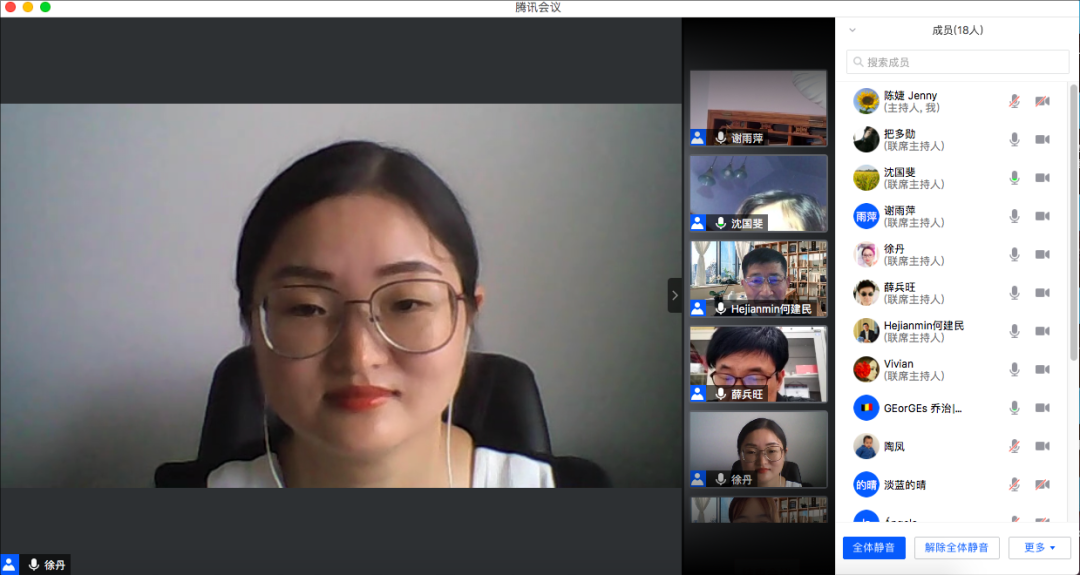Image resolution: width=1080 pixels, height=575 pixels.
Task: Click 陈婕 Jenny's sunflower avatar icon
Action: point(866,101)
